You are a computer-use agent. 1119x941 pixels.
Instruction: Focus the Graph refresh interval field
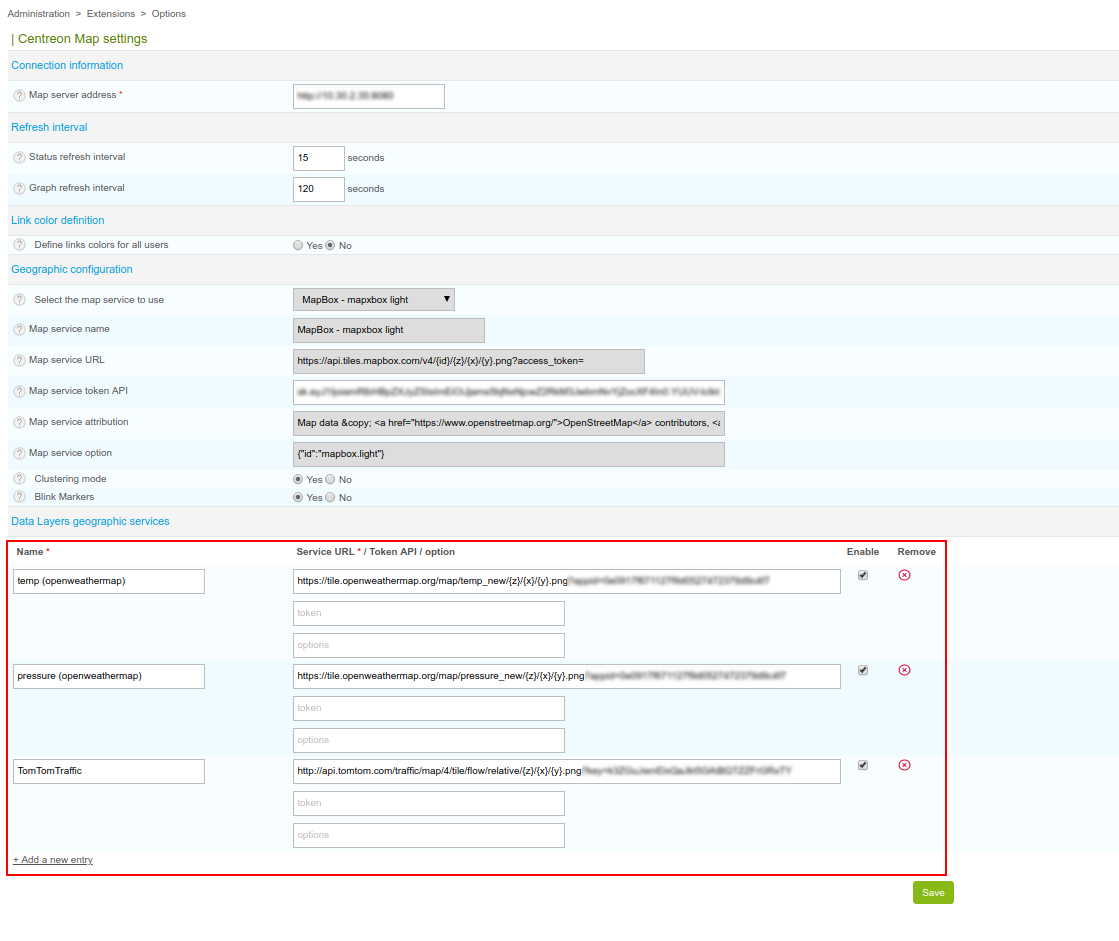(x=318, y=189)
